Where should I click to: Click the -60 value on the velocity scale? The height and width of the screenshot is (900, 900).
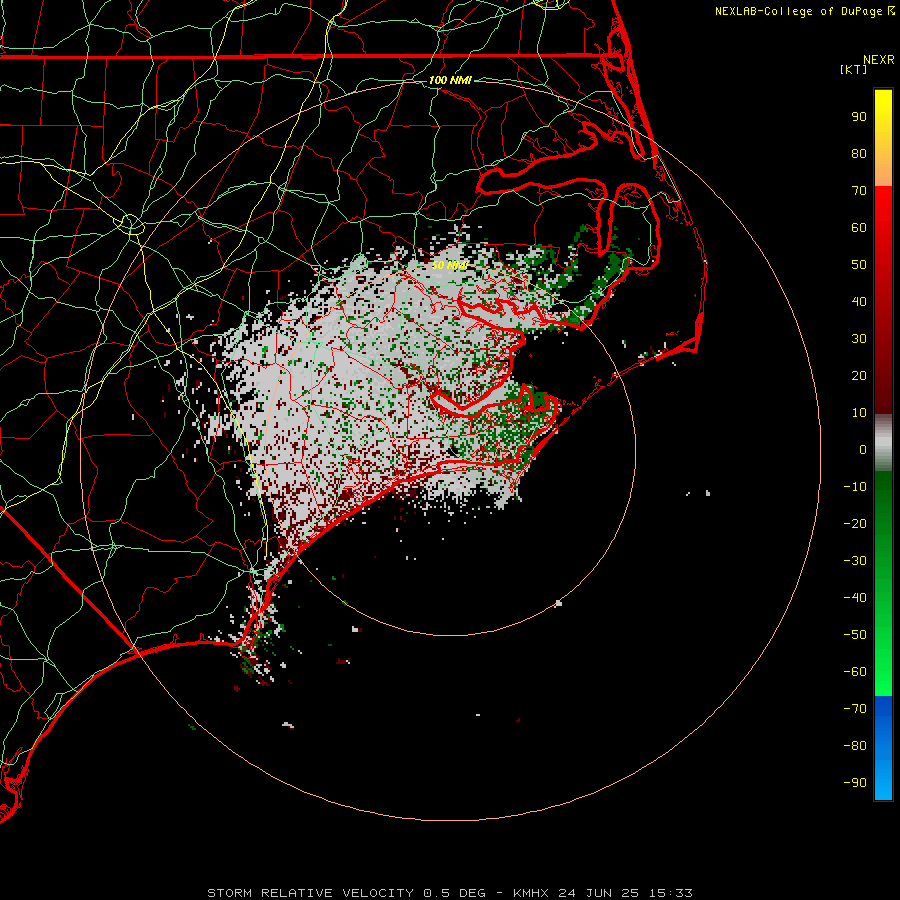tap(855, 672)
